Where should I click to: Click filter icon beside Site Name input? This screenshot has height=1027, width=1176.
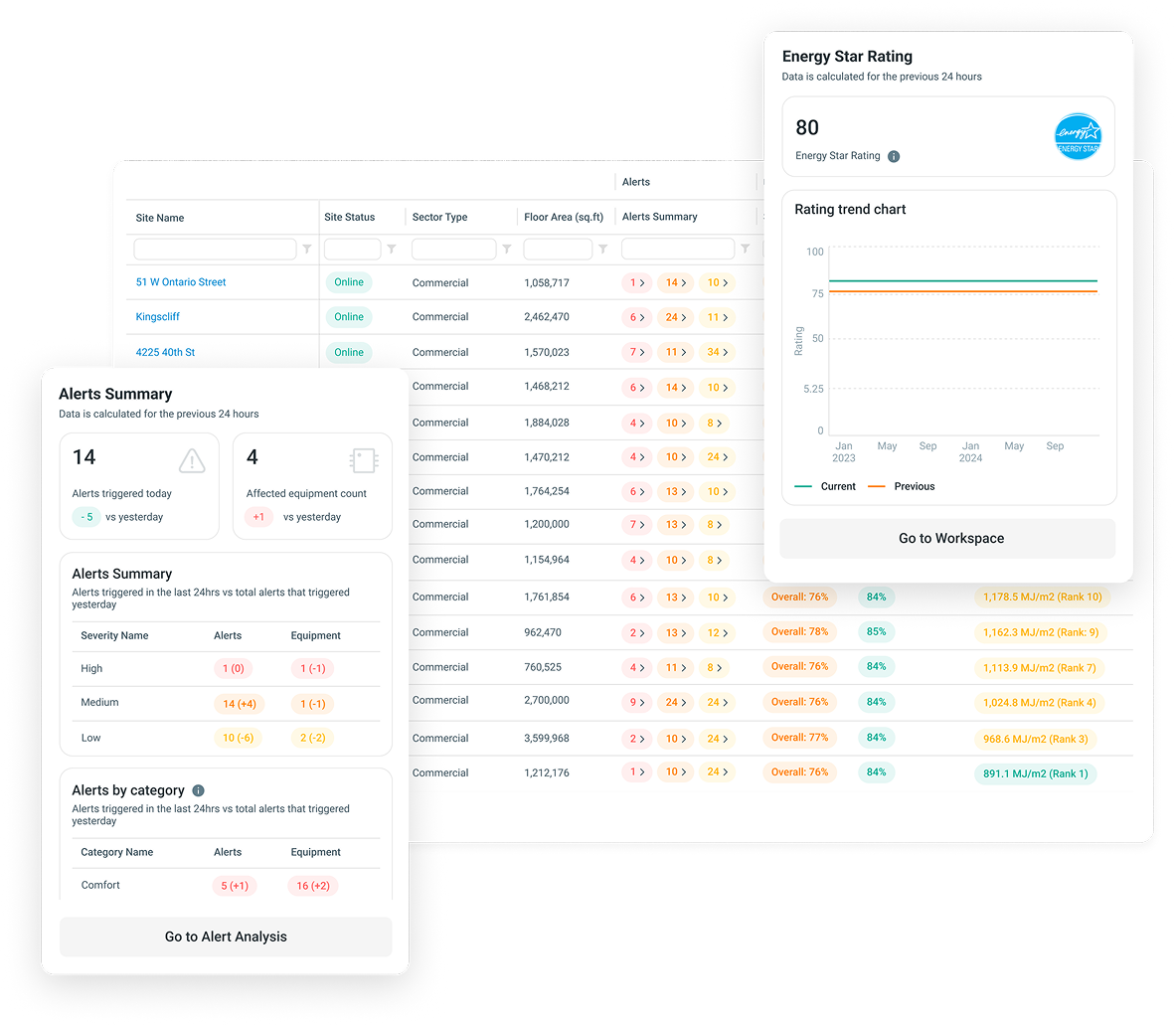coord(307,250)
